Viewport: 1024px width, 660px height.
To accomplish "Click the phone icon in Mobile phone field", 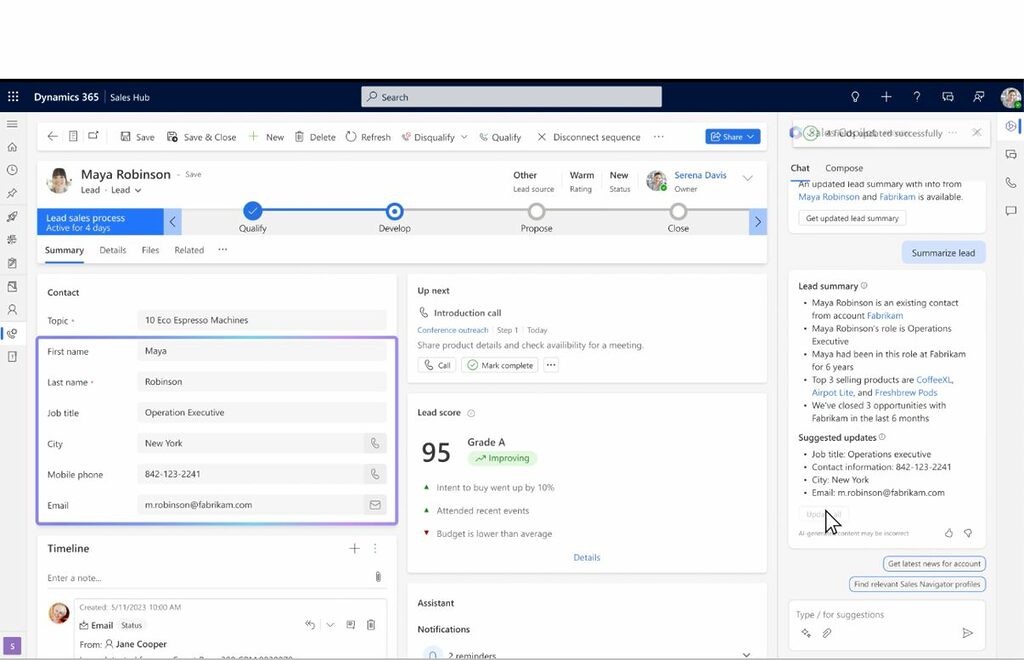I will click(375, 474).
